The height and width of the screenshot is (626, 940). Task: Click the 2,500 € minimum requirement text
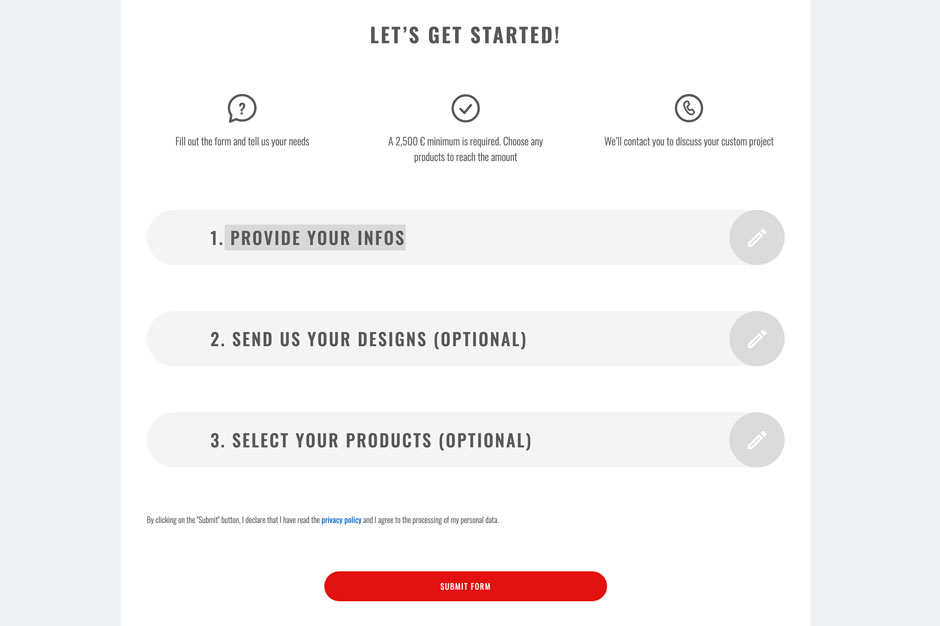pyautogui.click(x=465, y=148)
